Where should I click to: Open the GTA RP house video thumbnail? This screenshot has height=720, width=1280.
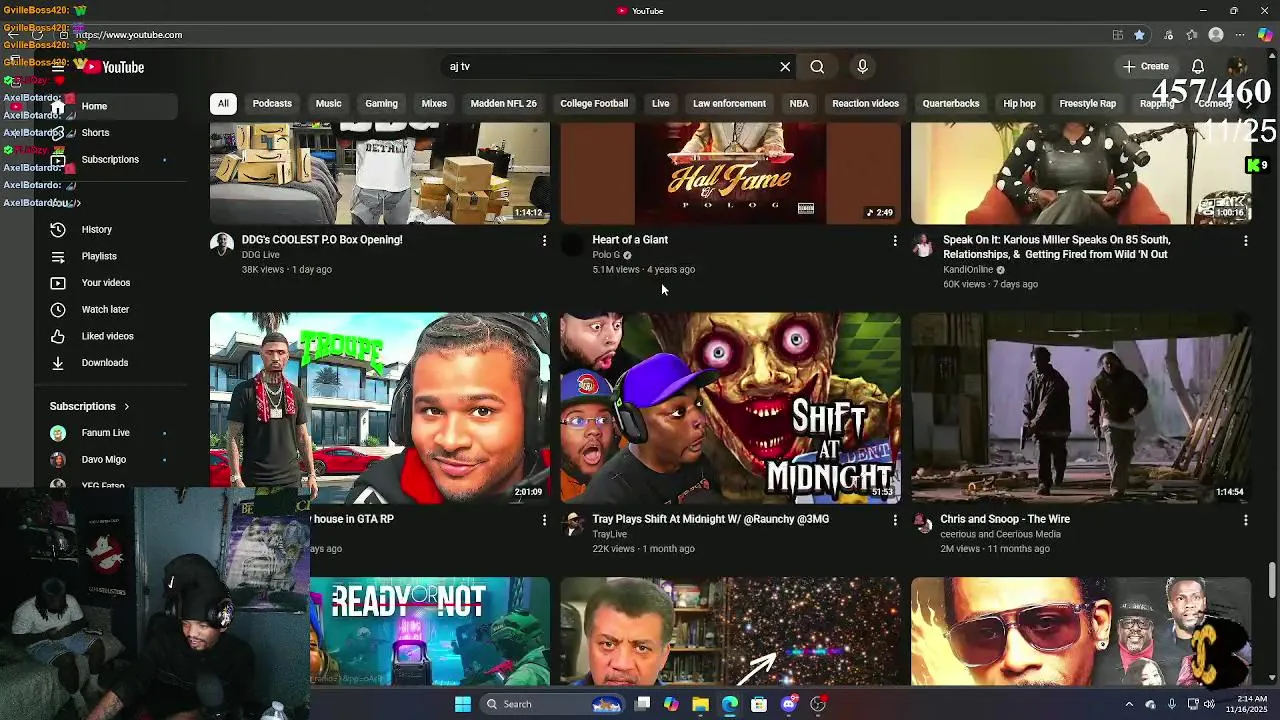tap(380, 408)
